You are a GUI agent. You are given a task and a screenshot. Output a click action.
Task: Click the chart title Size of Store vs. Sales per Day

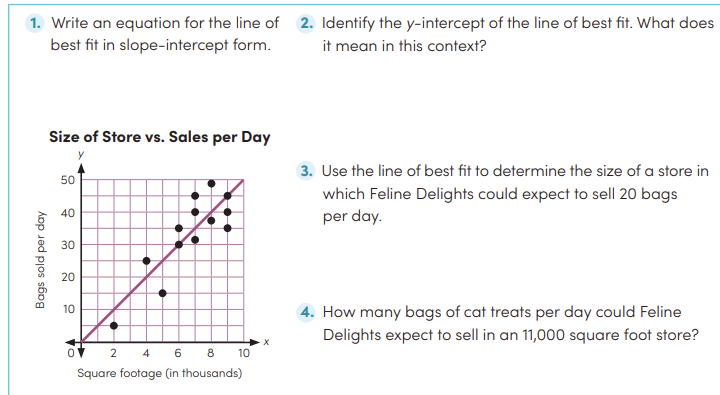160,137
